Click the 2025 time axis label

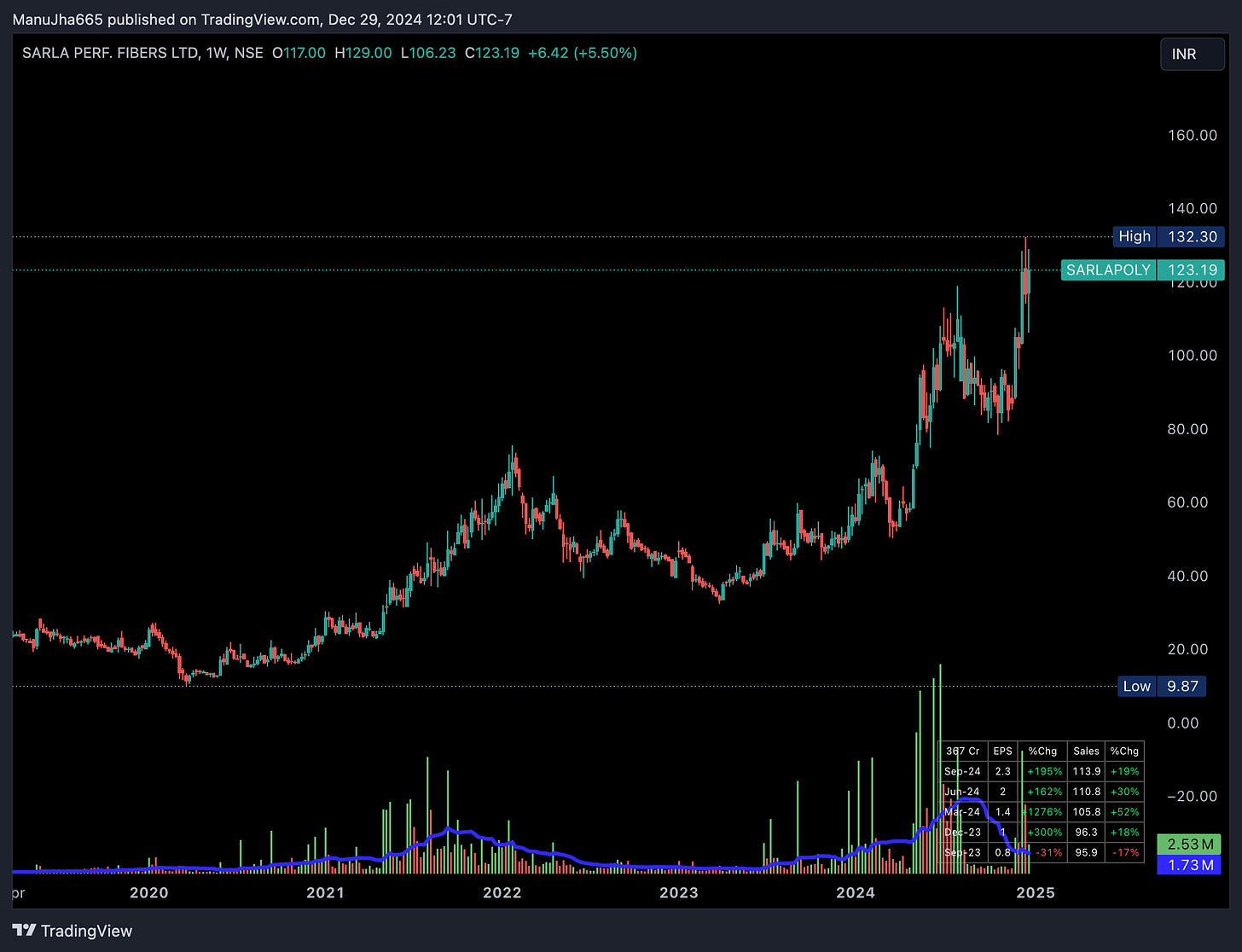[1036, 892]
